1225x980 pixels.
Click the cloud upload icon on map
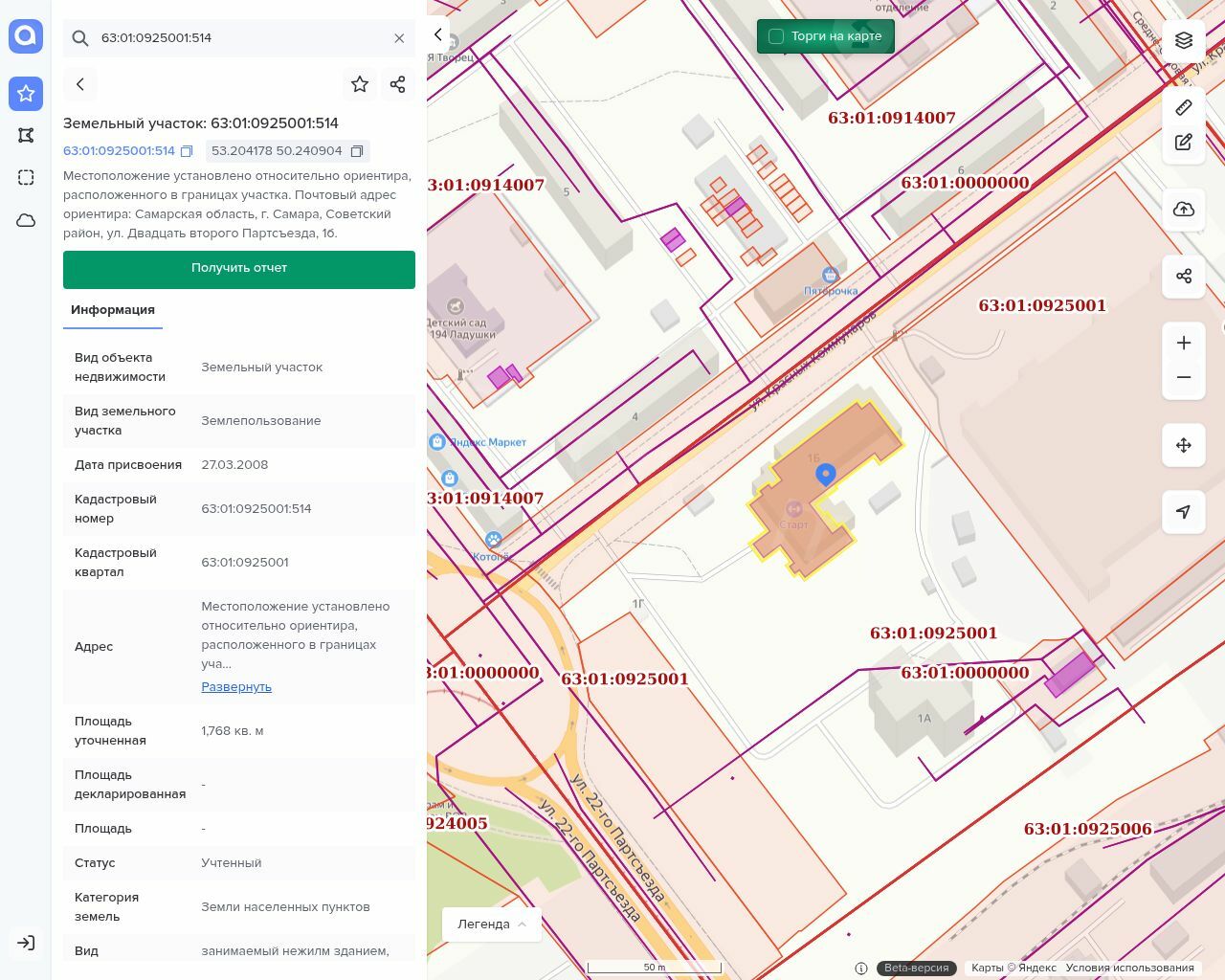tap(1184, 210)
